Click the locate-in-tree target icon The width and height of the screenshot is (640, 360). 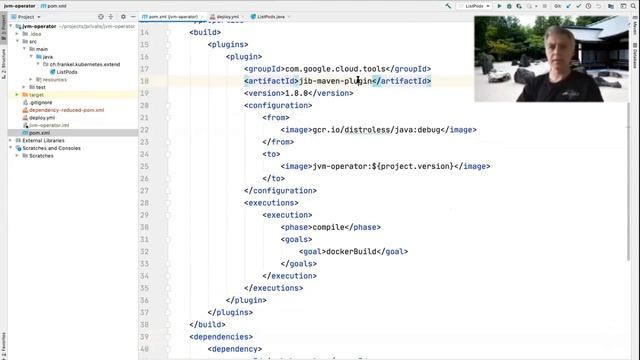101,17
